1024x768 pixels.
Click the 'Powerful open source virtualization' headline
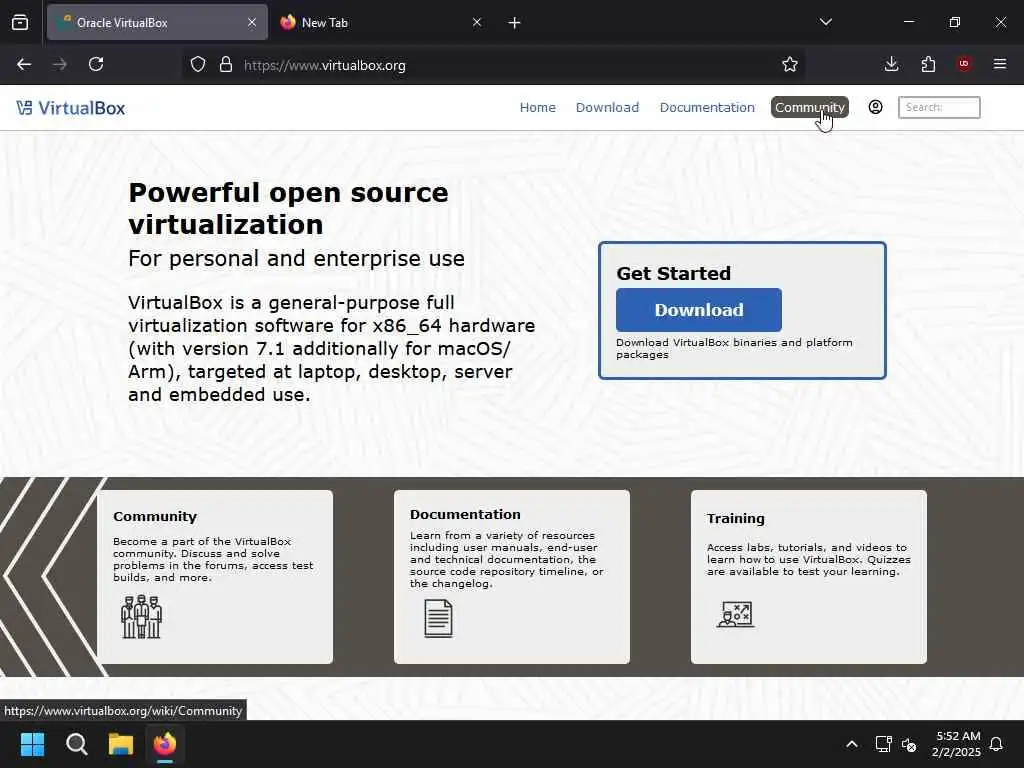point(288,208)
